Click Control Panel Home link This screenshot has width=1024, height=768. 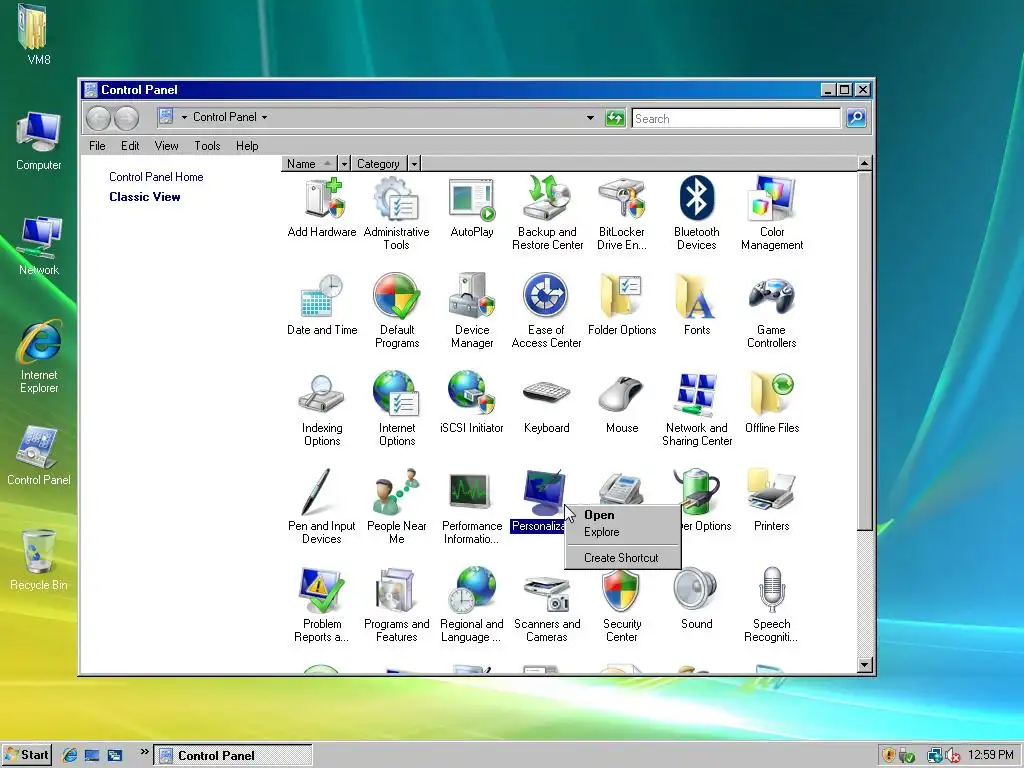click(156, 176)
